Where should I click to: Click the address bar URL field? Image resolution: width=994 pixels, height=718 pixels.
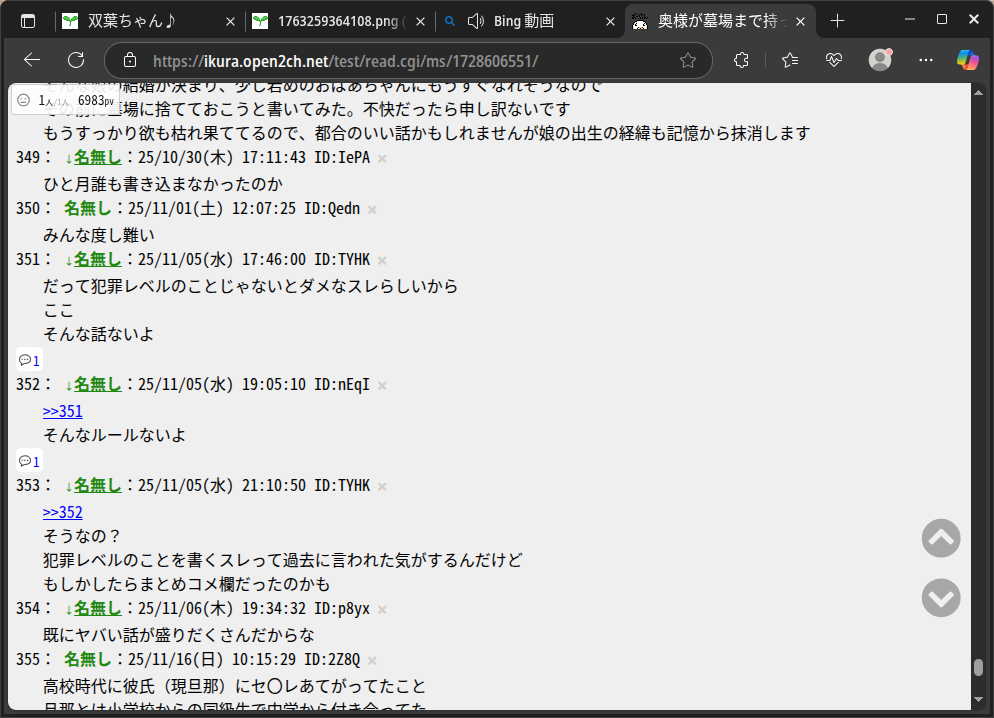click(x=400, y=60)
